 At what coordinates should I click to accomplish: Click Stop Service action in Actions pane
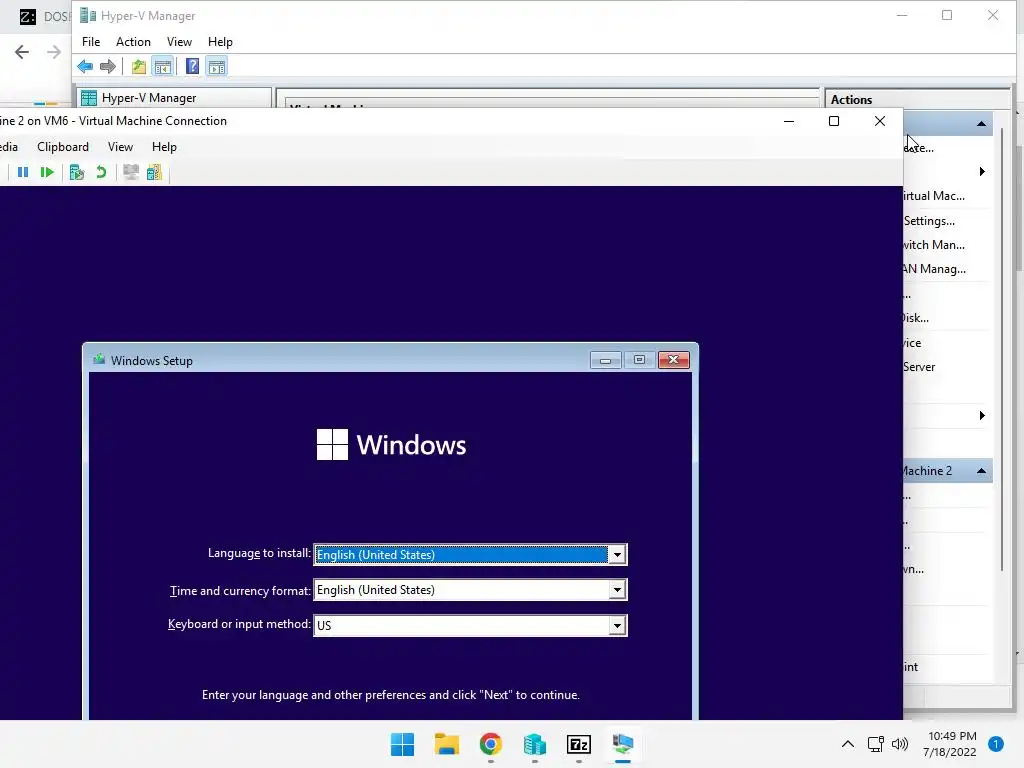pyautogui.click(x=913, y=343)
